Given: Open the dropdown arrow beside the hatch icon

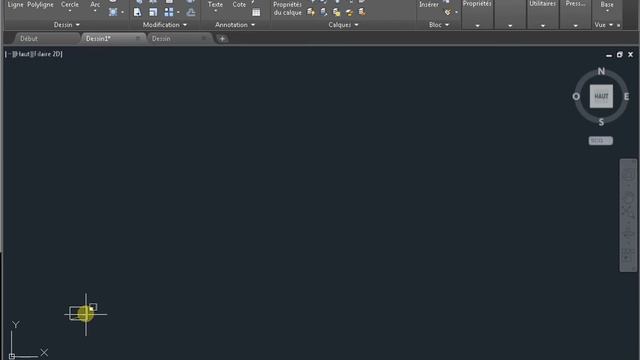Looking at the screenshot, I should pos(122,12).
